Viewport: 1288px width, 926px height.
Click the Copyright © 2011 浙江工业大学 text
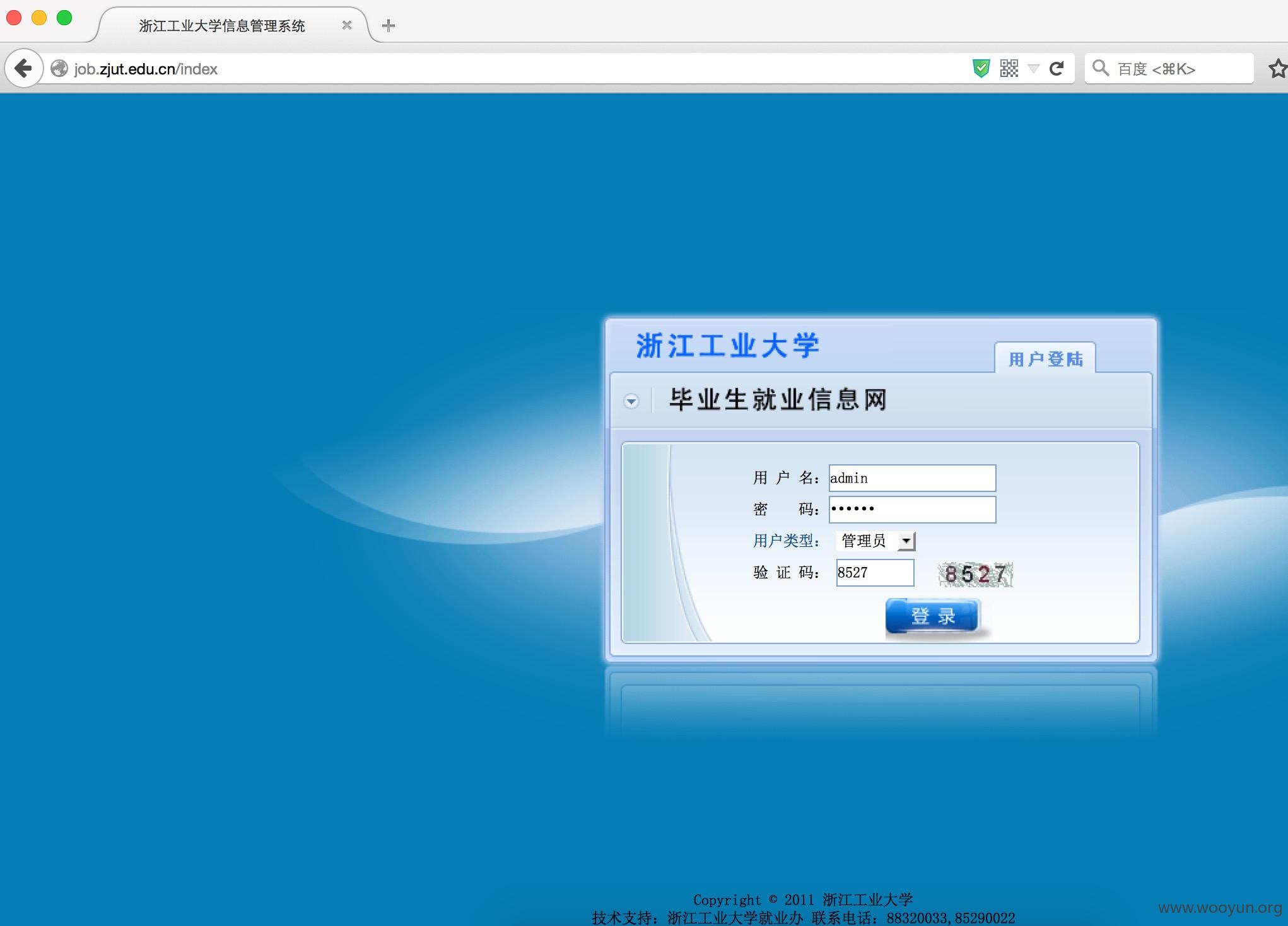point(803,900)
